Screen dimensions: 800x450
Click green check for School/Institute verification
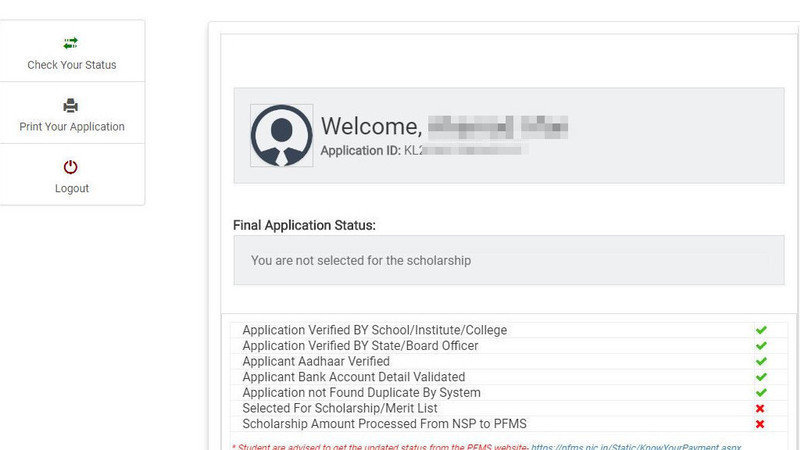click(761, 330)
